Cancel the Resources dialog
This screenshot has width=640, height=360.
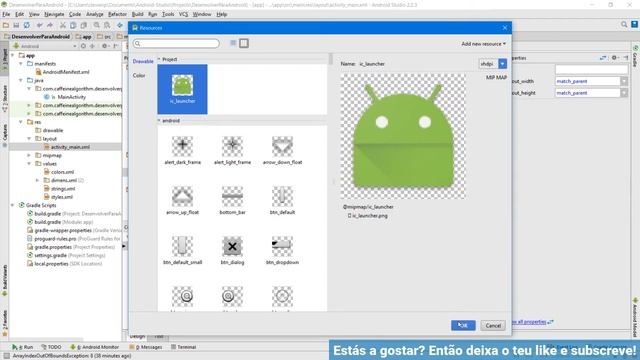pos(493,325)
